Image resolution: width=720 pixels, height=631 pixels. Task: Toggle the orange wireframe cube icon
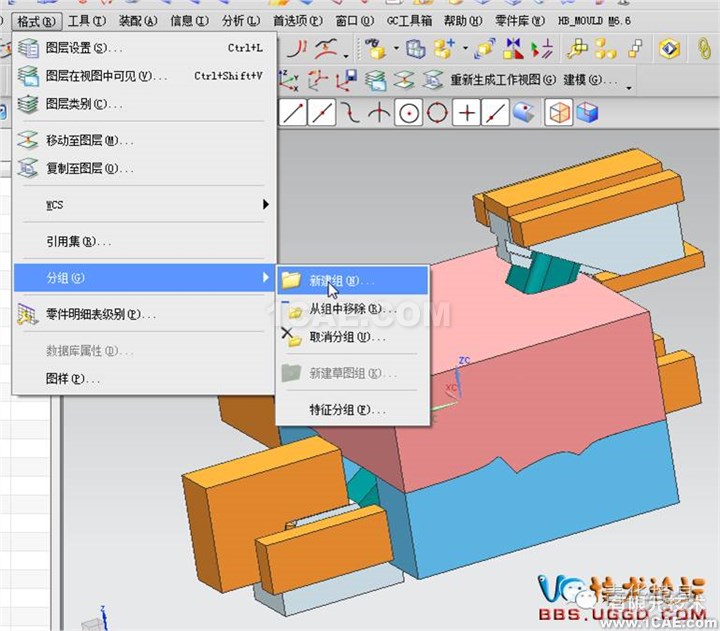559,113
